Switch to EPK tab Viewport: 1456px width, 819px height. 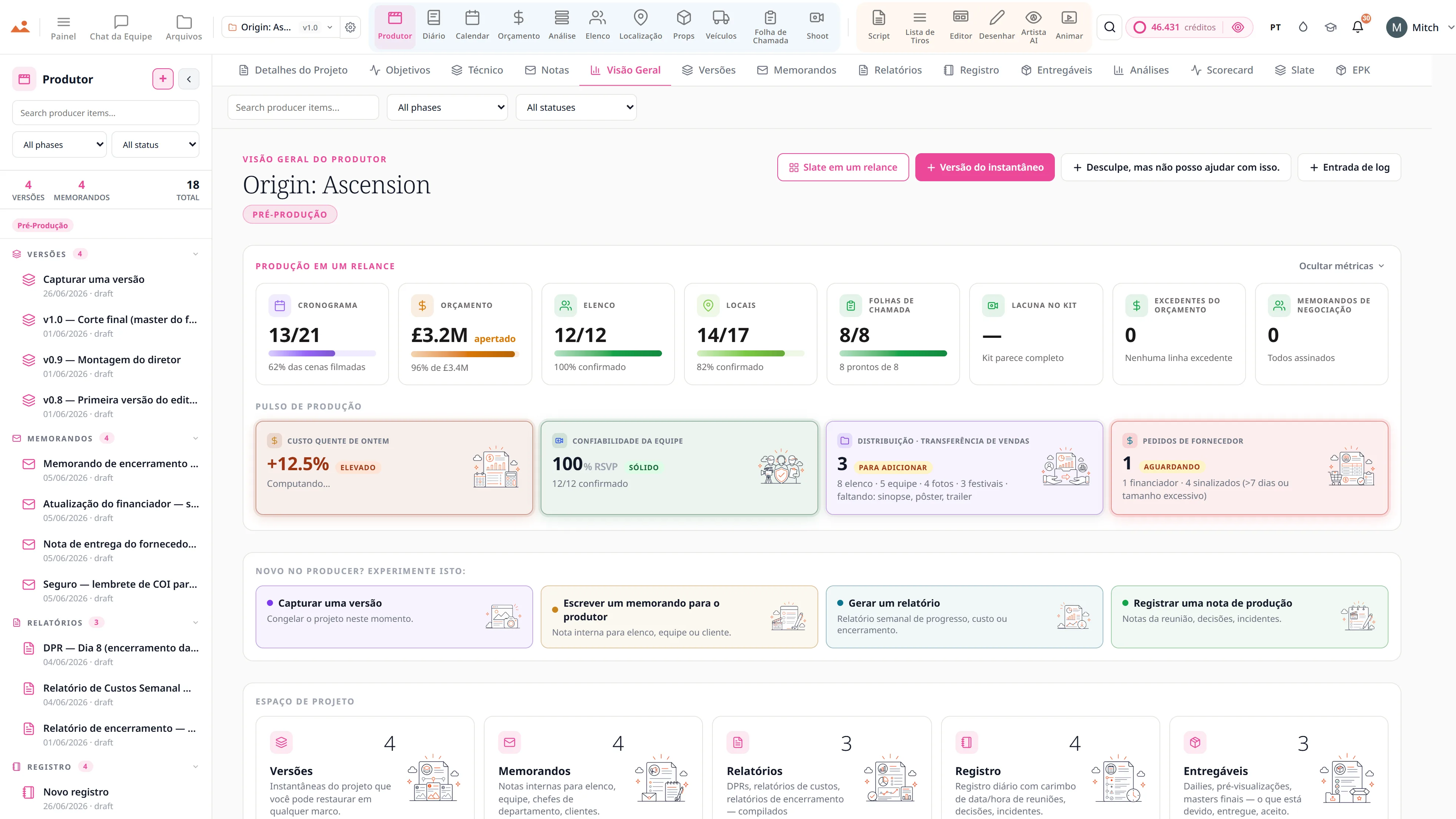(x=1352, y=70)
